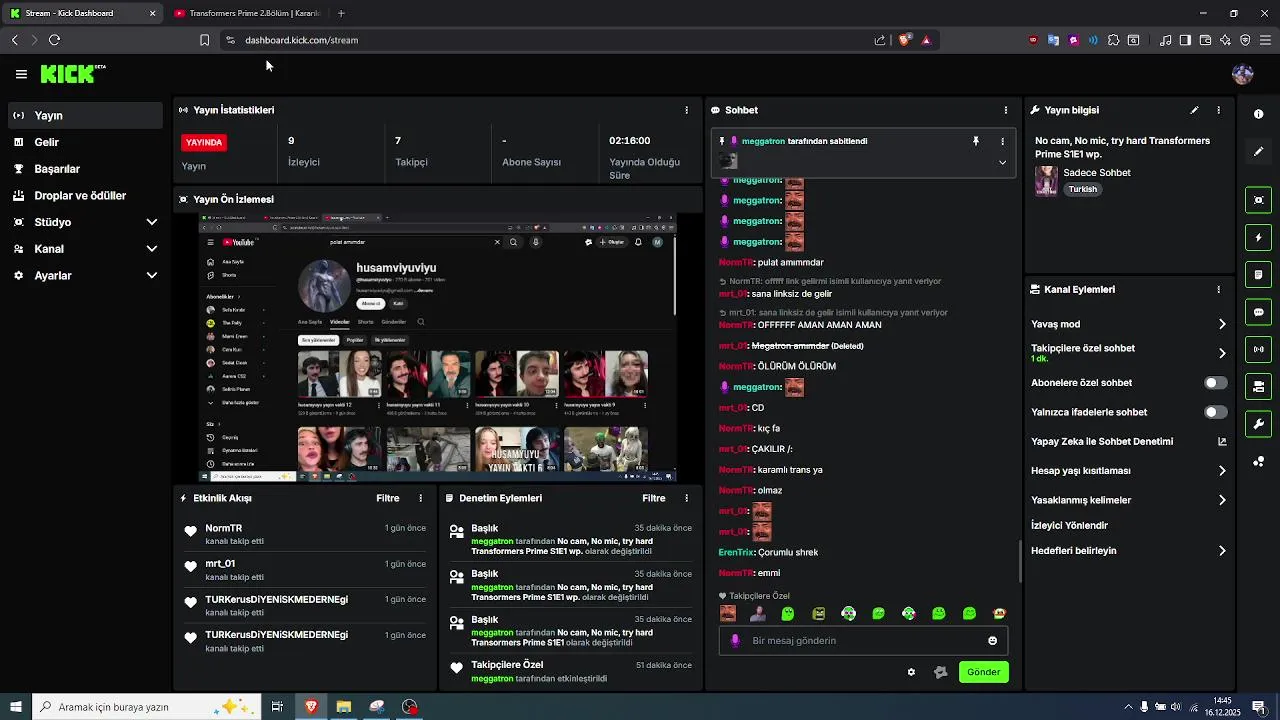
Task: Go to Yayın in the left sidebar
Action: coord(84,116)
